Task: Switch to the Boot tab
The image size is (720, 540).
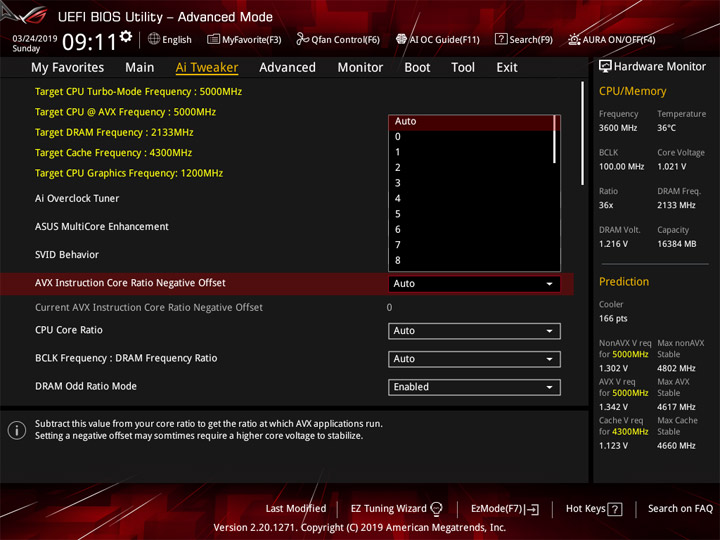Action: pyautogui.click(x=417, y=68)
